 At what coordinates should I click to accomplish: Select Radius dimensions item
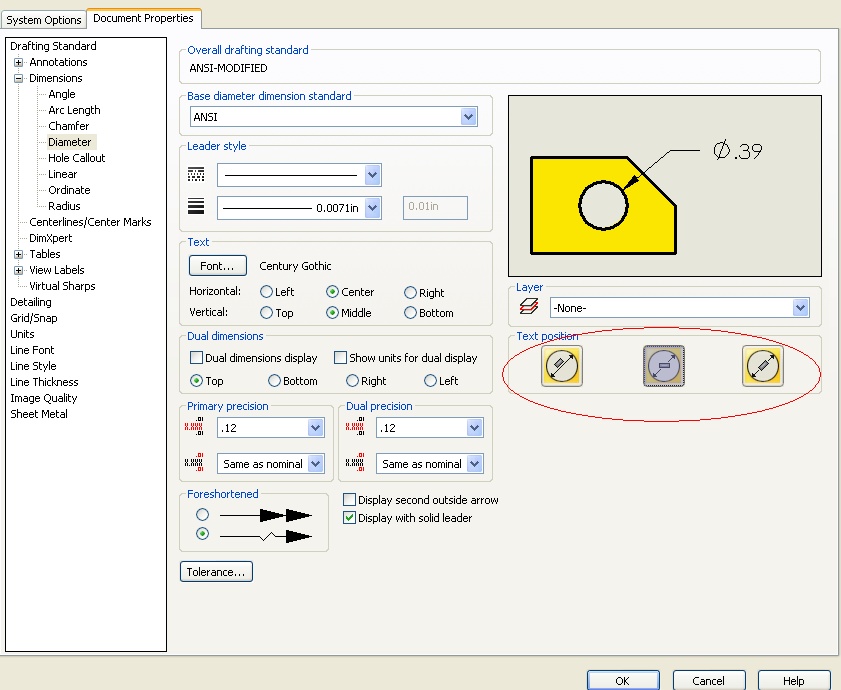[64, 206]
